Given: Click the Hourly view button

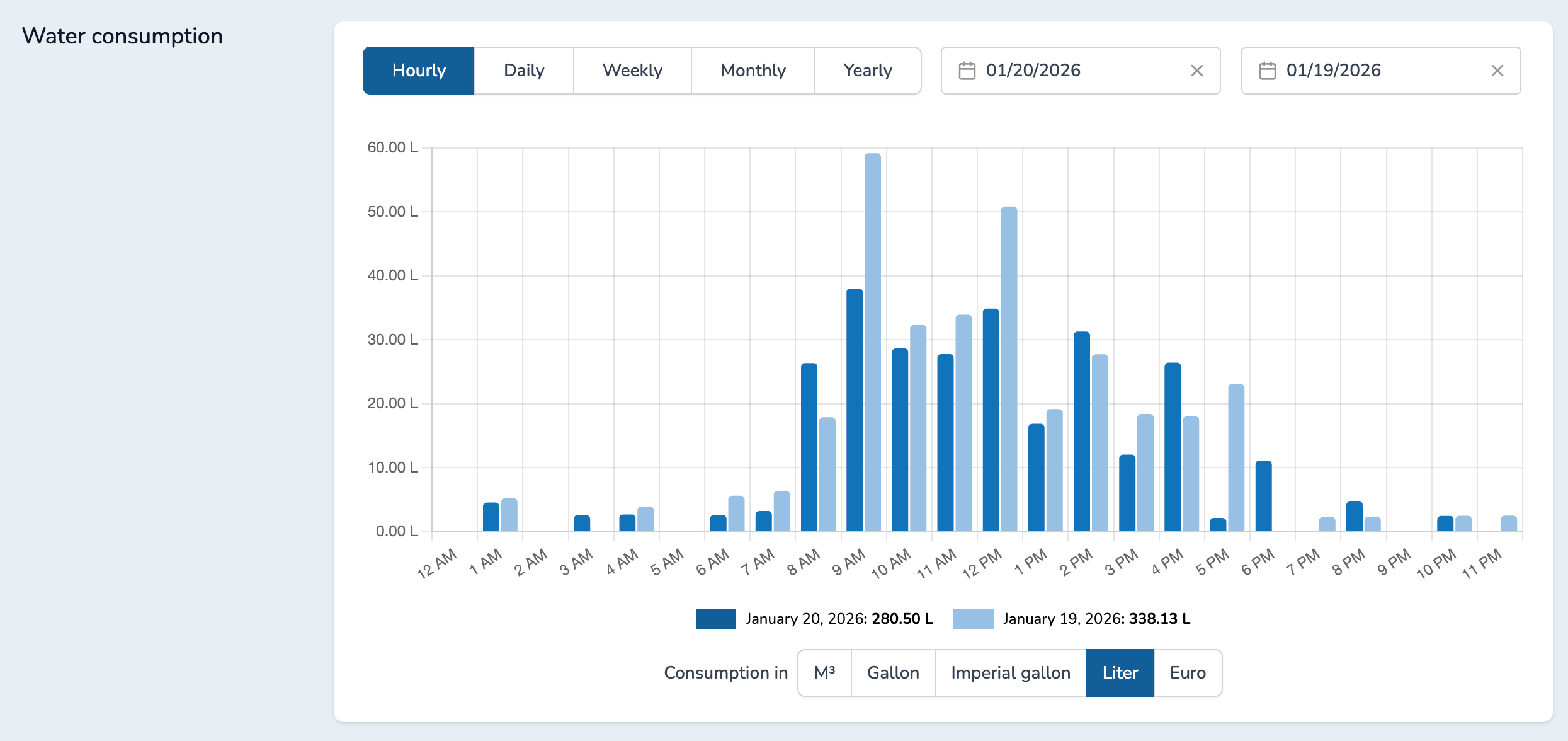Looking at the screenshot, I should (x=418, y=70).
